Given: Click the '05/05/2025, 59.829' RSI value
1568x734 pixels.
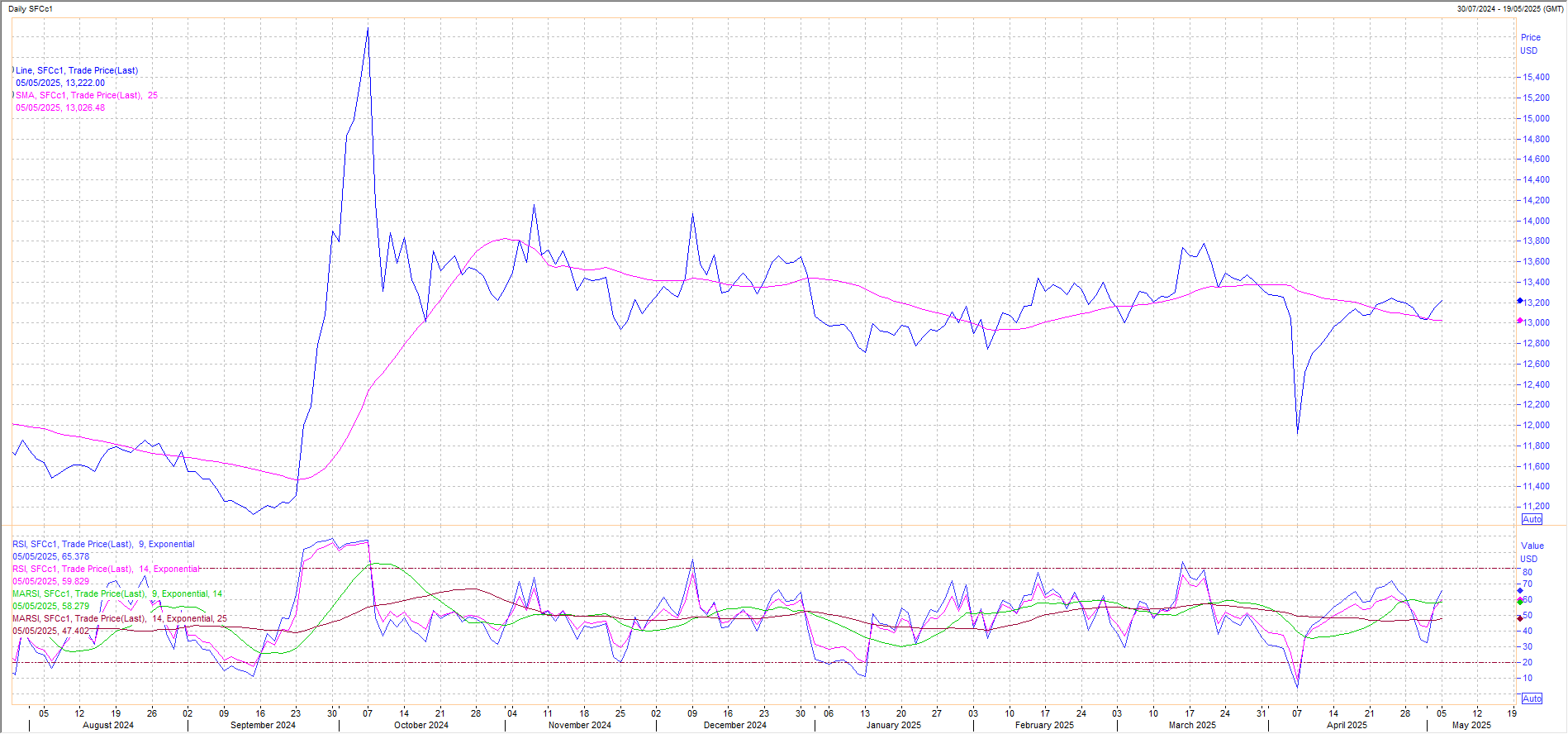Looking at the screenshot, I should [x=50, y=581].
